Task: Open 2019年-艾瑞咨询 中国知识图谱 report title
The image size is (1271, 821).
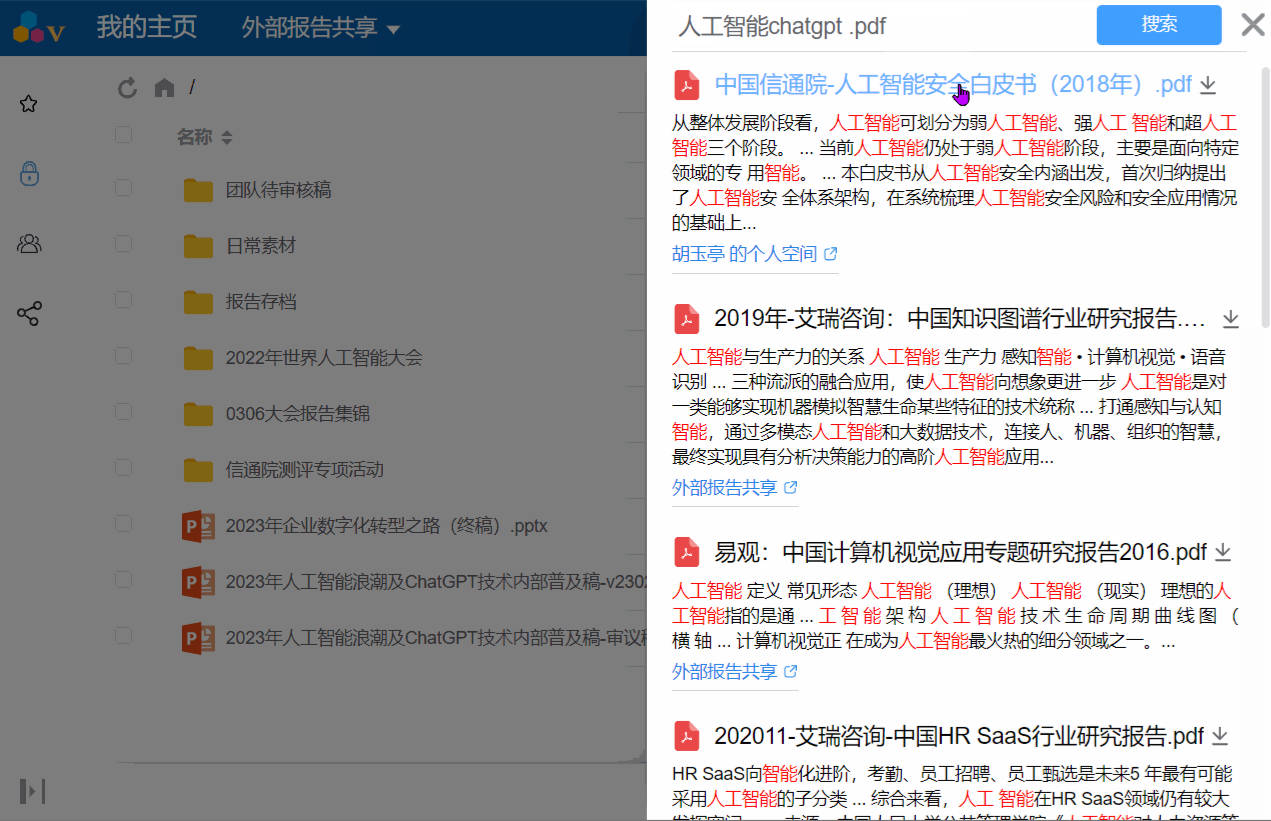Action: [x=960, y=319]
